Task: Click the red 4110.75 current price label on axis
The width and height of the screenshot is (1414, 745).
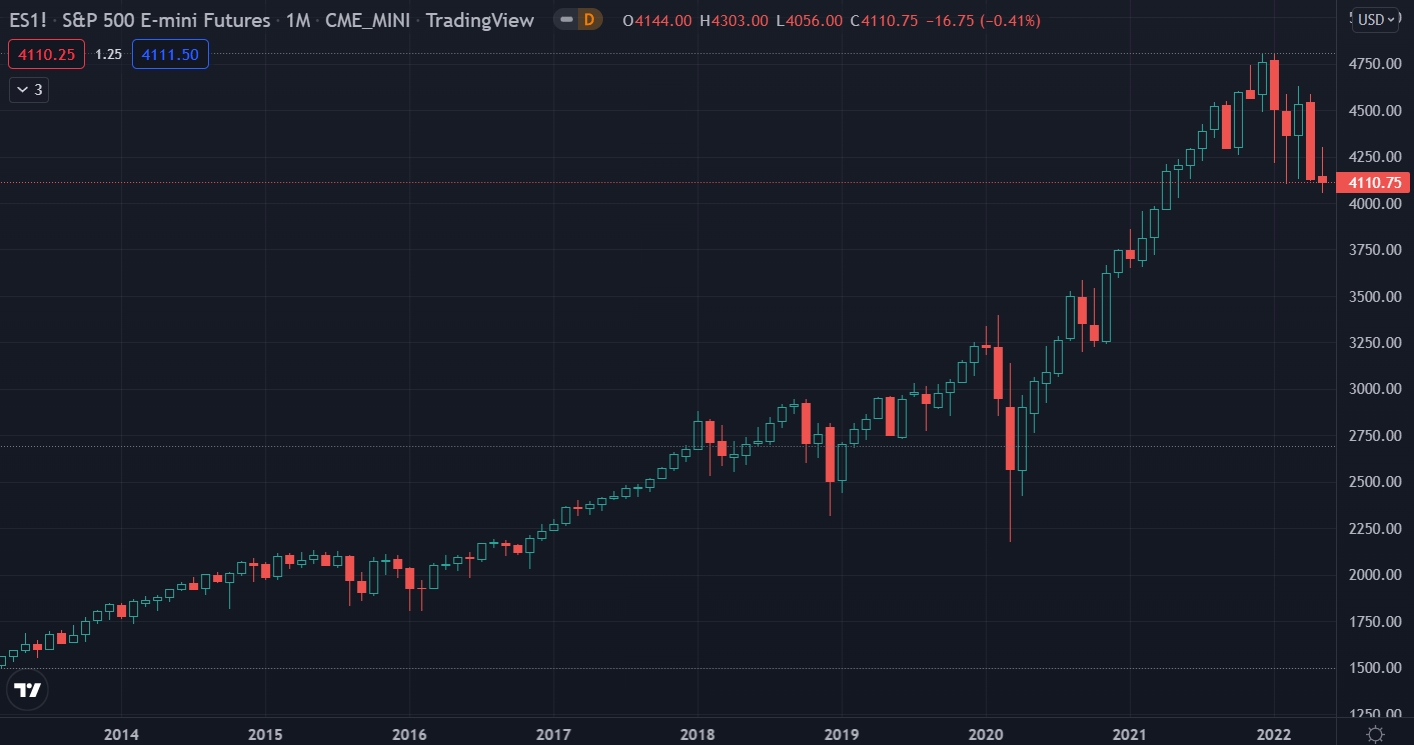Action: 1375,182
